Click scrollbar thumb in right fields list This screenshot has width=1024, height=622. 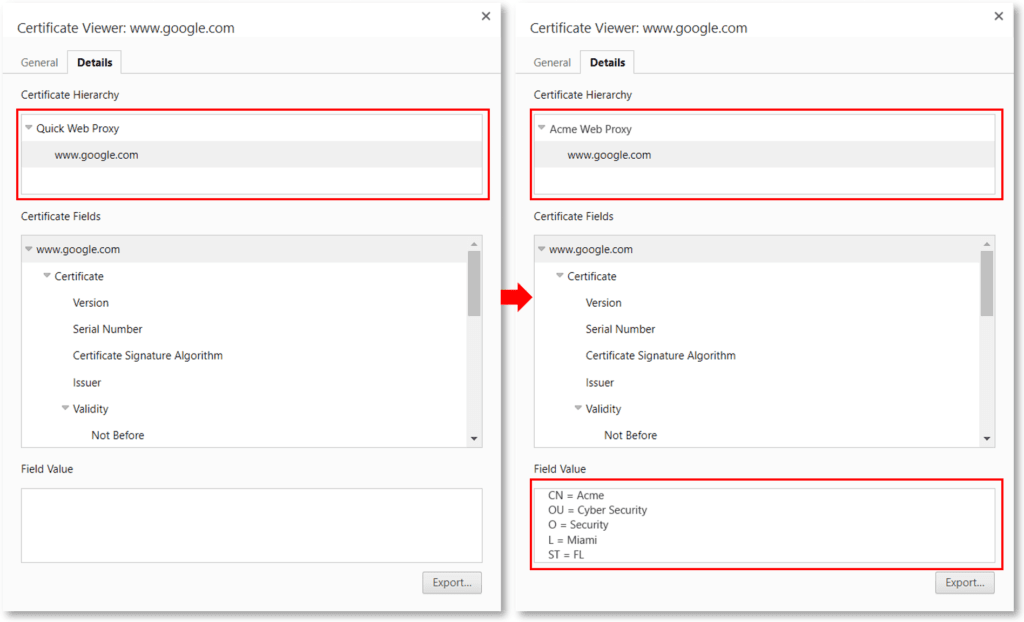(x=987, y=284)
